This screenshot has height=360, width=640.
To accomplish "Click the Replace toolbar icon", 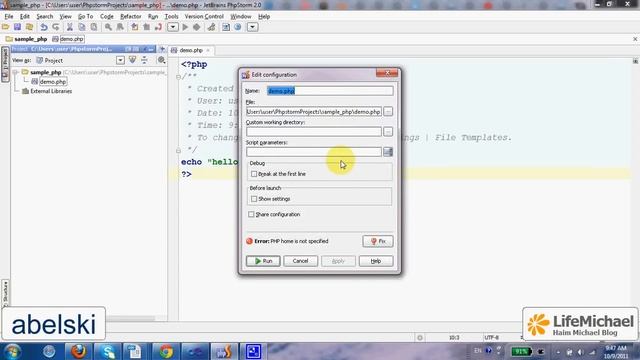I will pyautogui.click(x=120, y=27).
